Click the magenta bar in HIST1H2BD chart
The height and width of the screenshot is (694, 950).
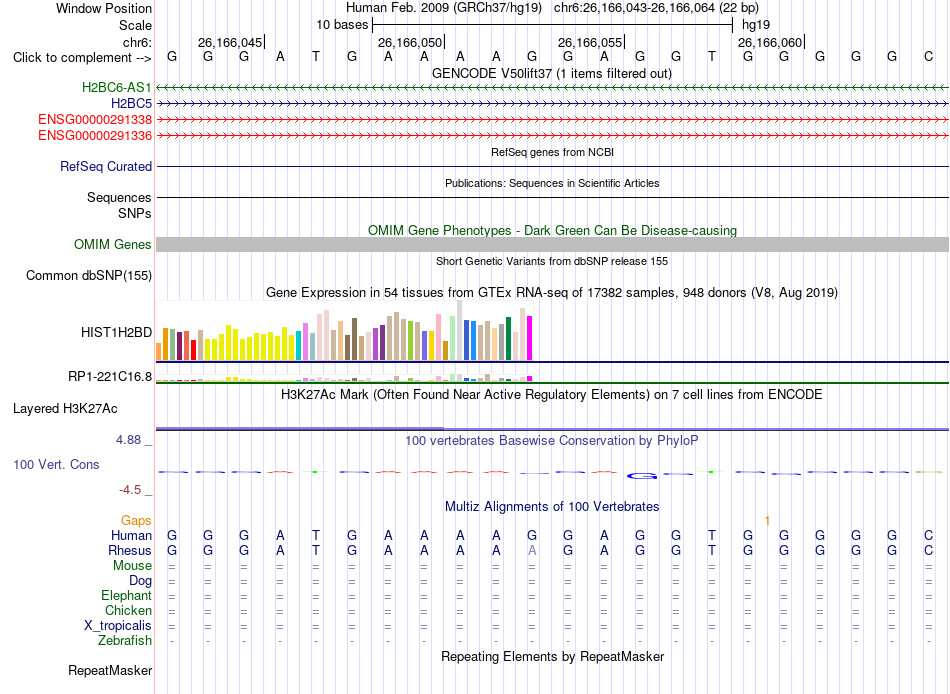coord(530,338)
